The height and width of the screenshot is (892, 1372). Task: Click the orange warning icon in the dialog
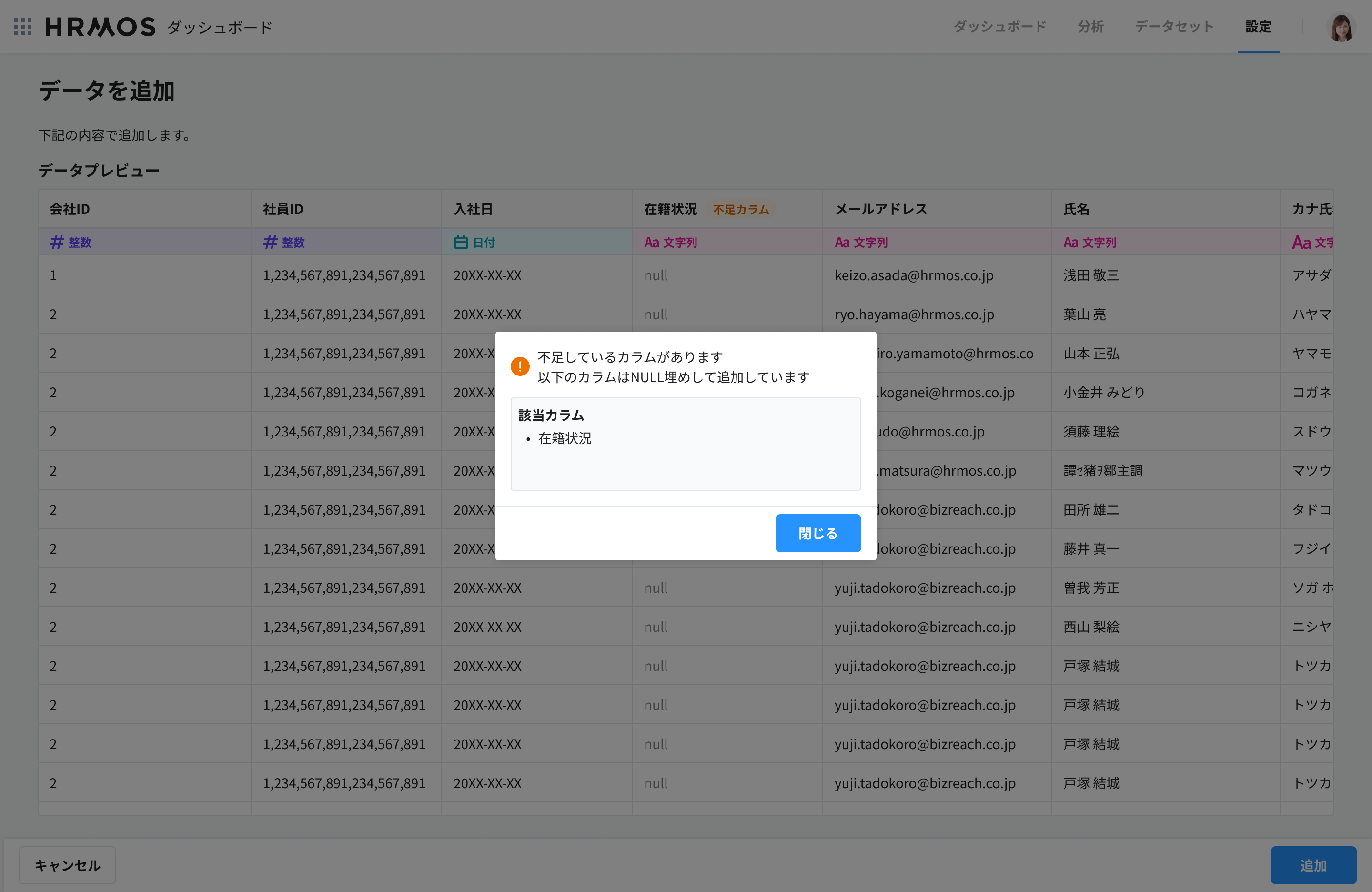coord(520,366)
